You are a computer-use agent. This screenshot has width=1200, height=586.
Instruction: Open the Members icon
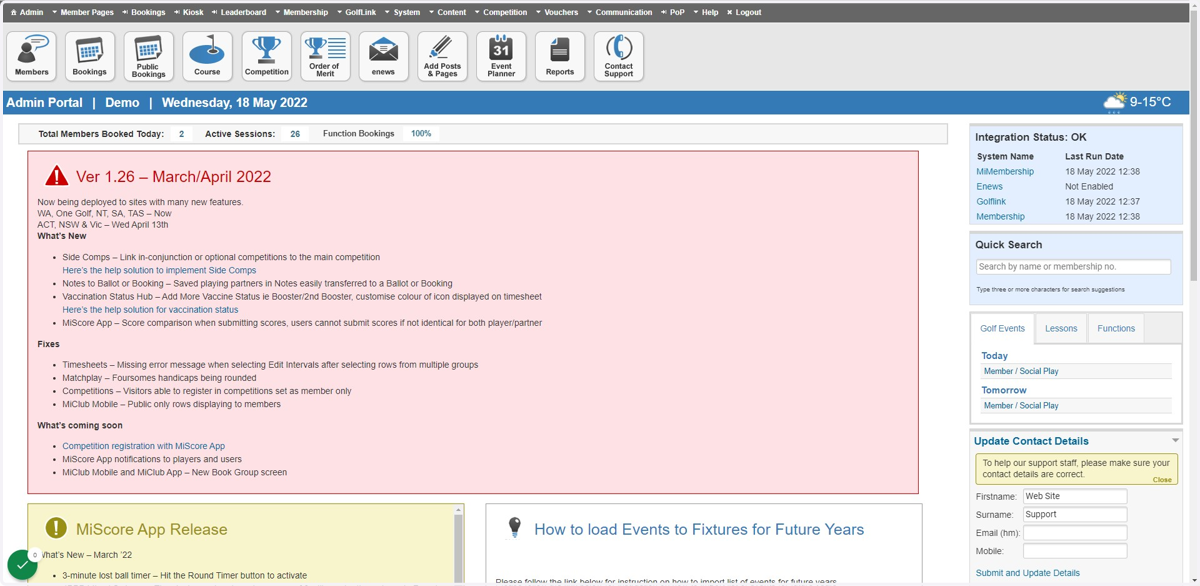click(x=31, y=56)
